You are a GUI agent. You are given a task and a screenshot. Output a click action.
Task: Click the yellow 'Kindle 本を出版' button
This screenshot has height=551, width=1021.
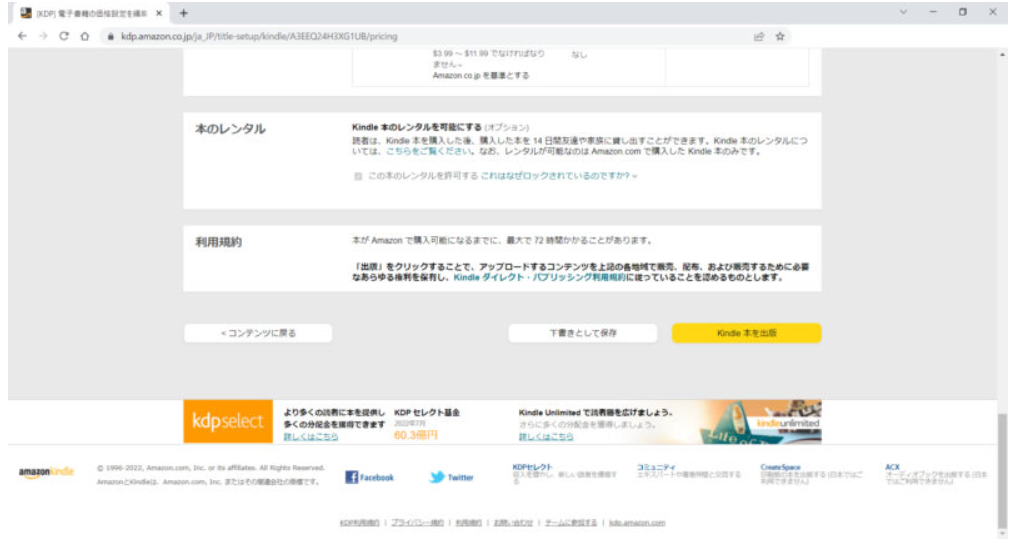coord(746,333)
